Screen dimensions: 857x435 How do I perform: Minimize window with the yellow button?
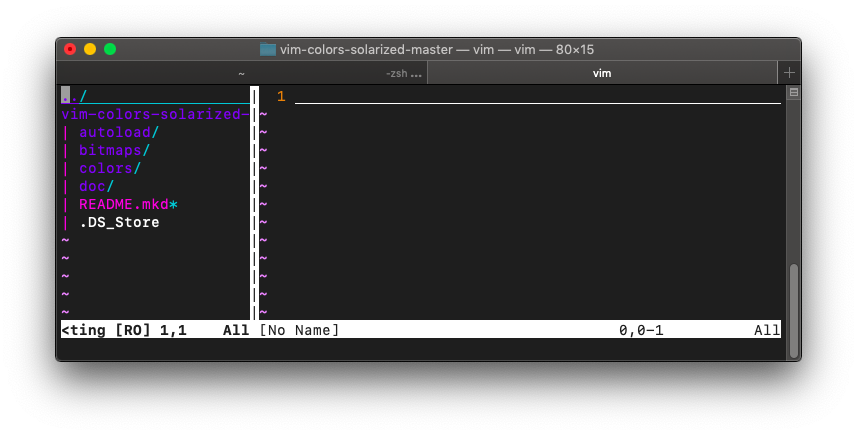point(90,49)
